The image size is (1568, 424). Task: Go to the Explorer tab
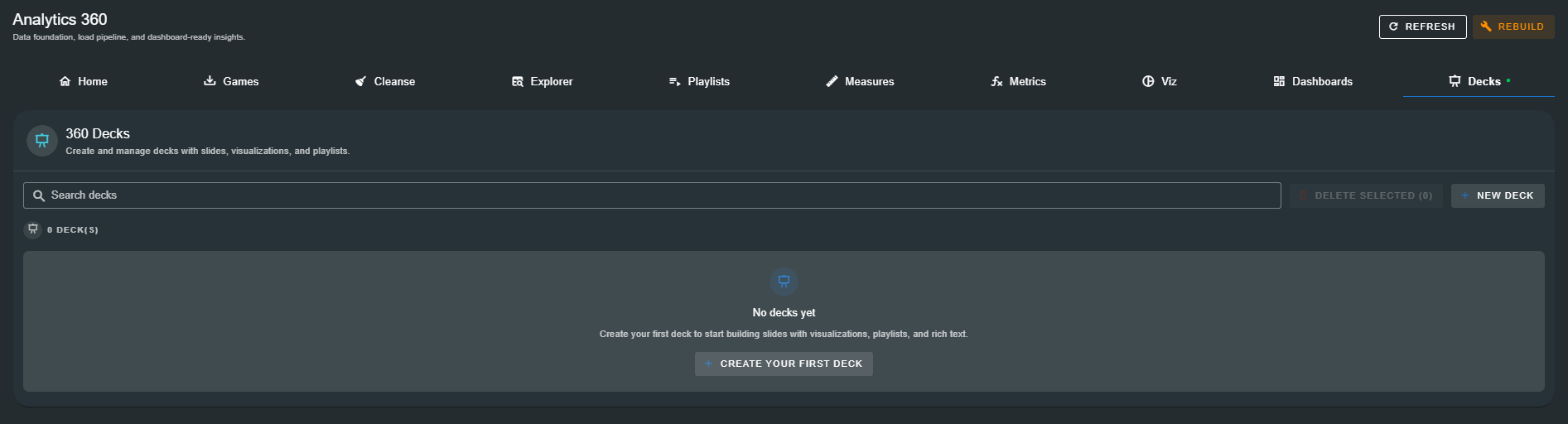pos(542,81)
